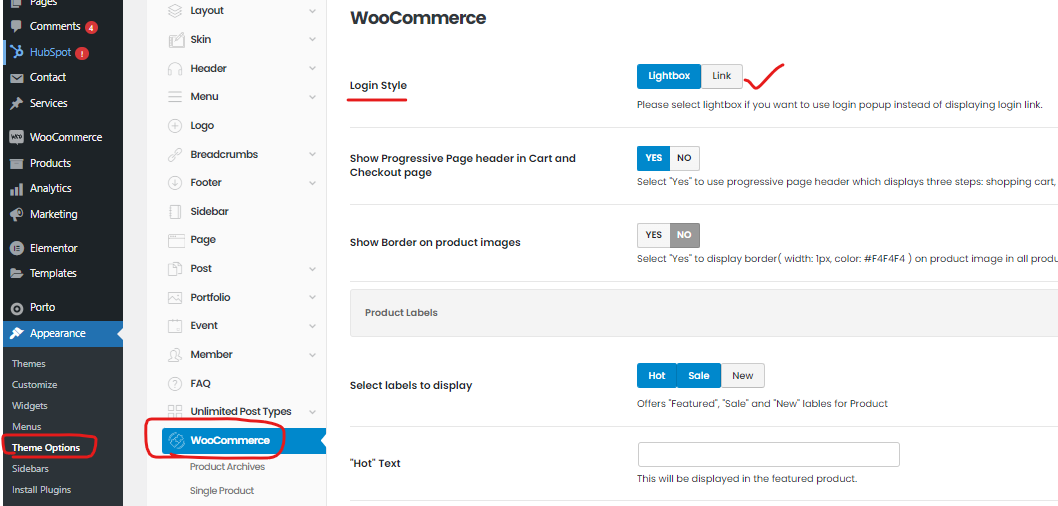Viewport: 1058px width, 506px height.
Task: Click the Comments speech bubble icon
Action: 17,26
